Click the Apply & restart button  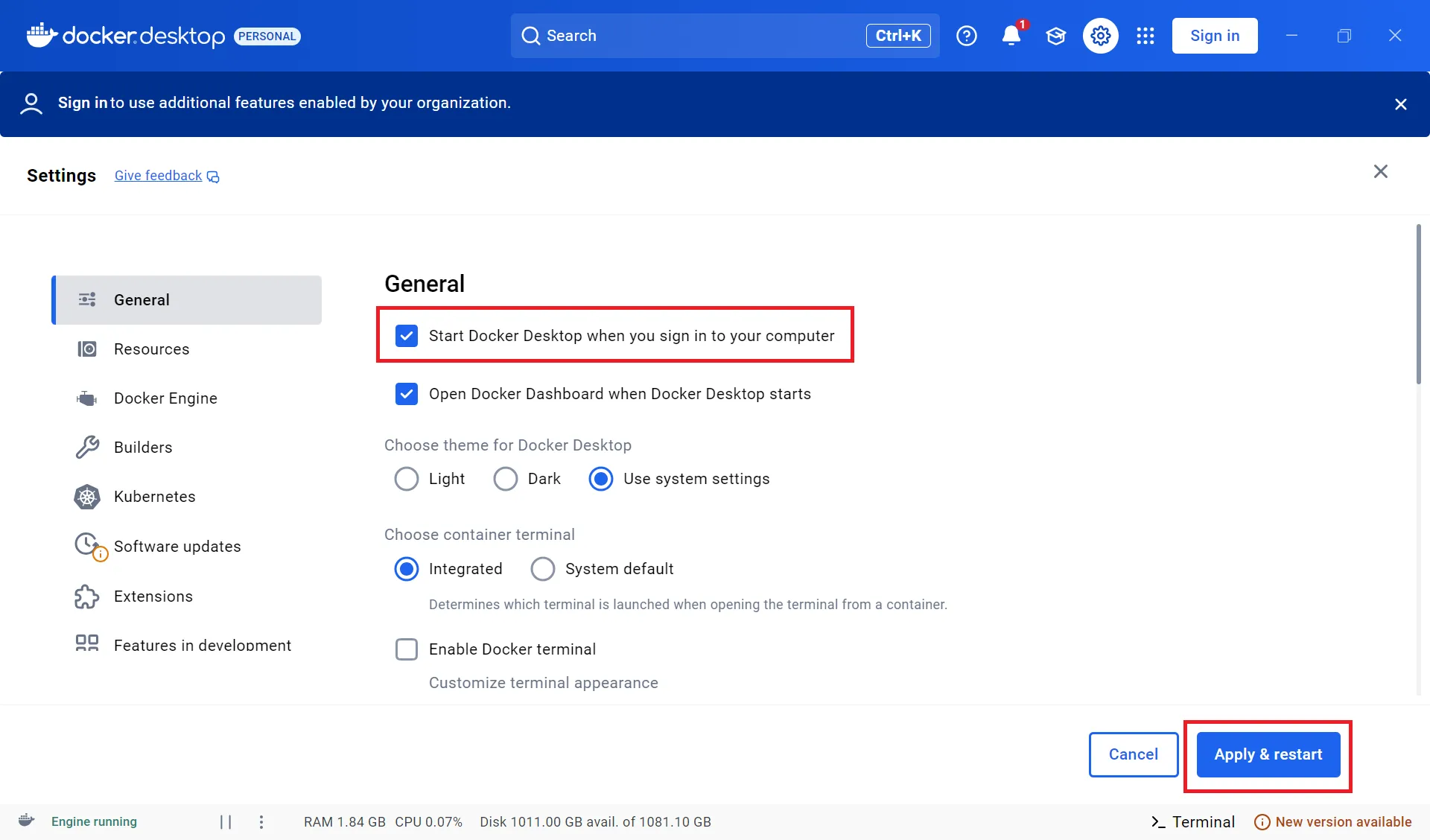pyautogui.click(x=1268, y=754)
